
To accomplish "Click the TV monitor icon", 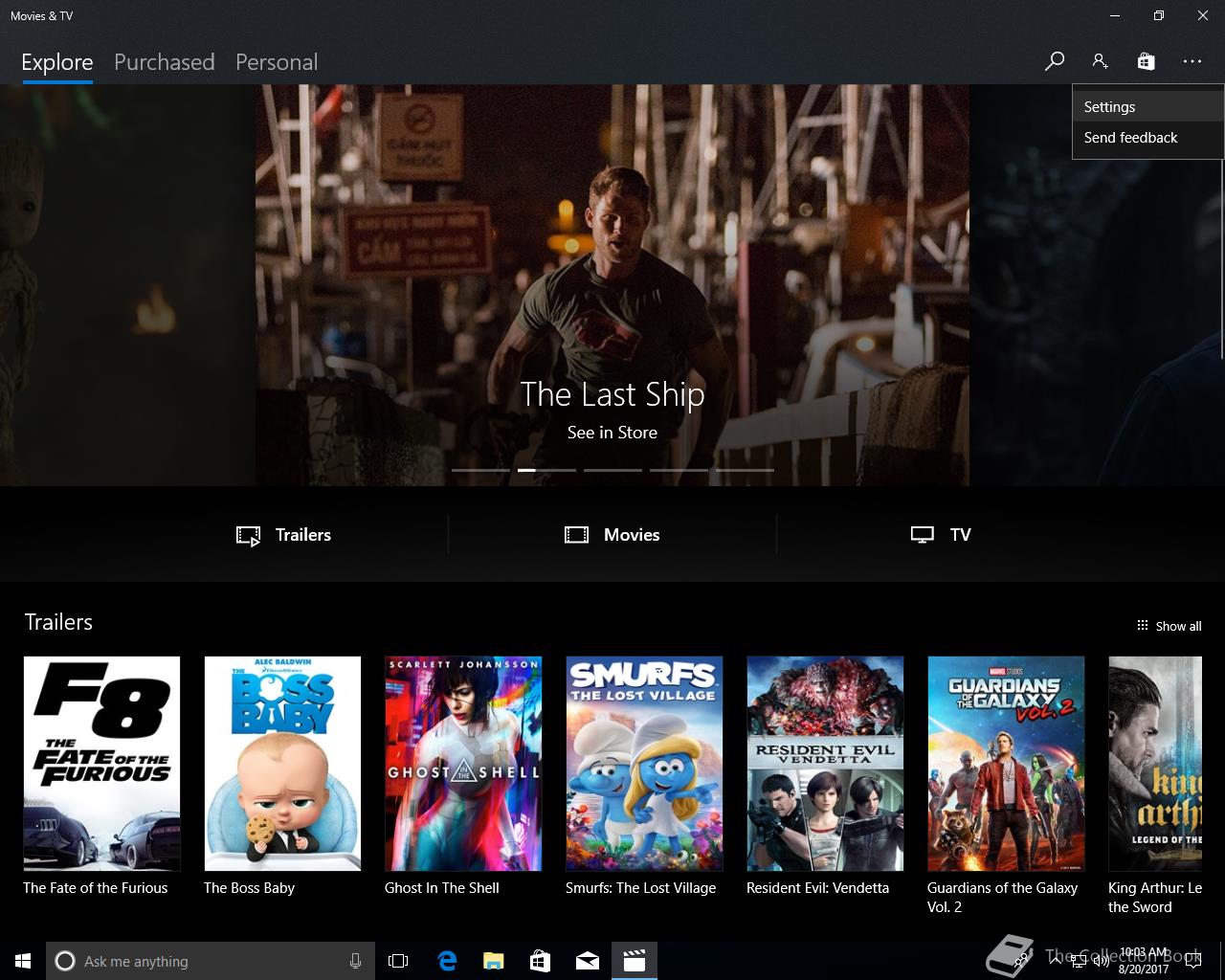I will pos(923,535).
